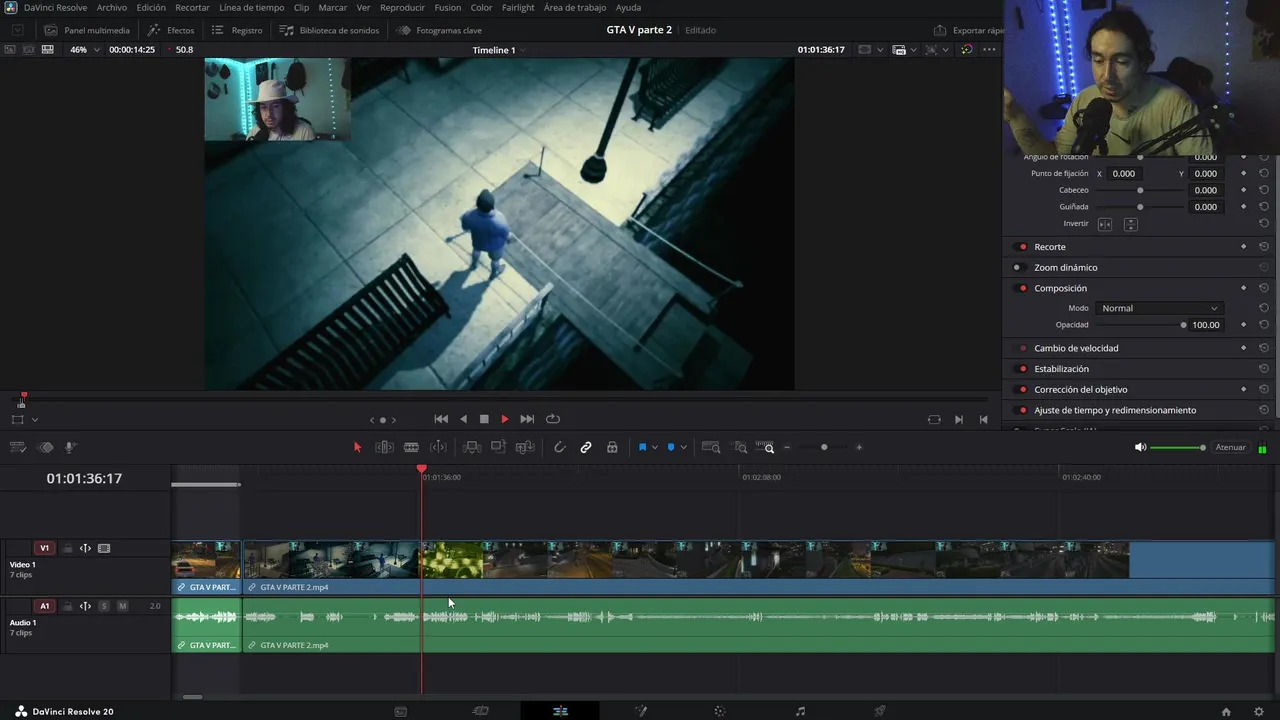1280x720 pixels.
Task: Open the Archivo menu
Action: point(111,8)
